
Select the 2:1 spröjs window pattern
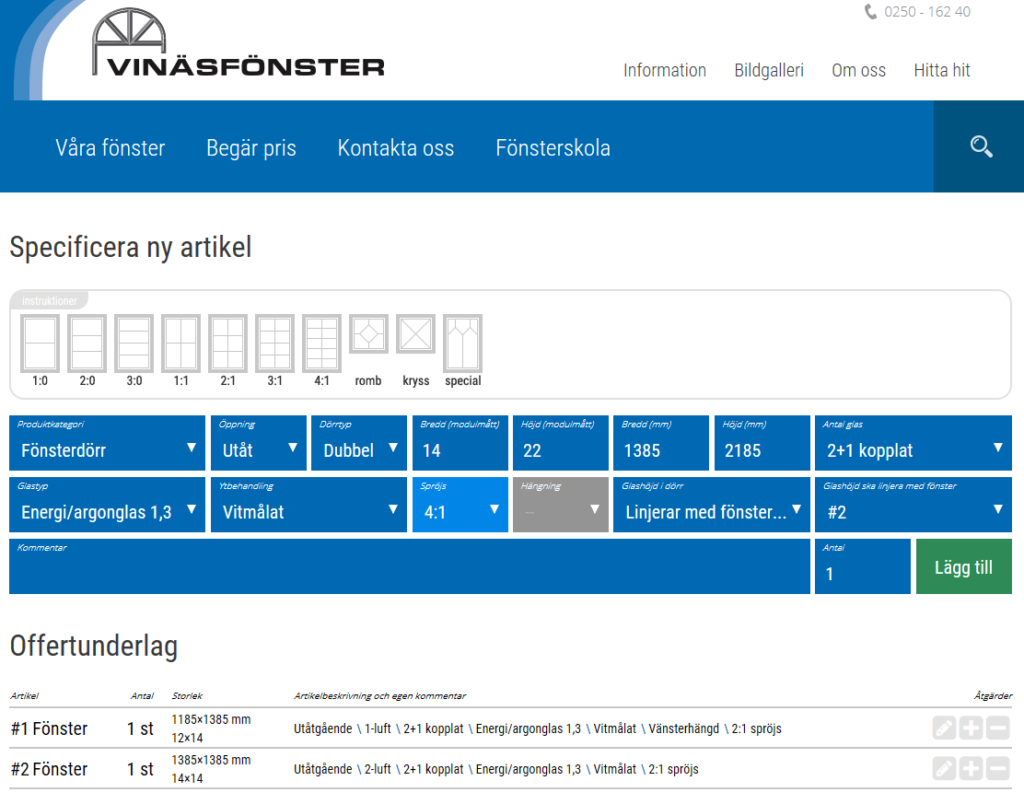coord(228,344)
